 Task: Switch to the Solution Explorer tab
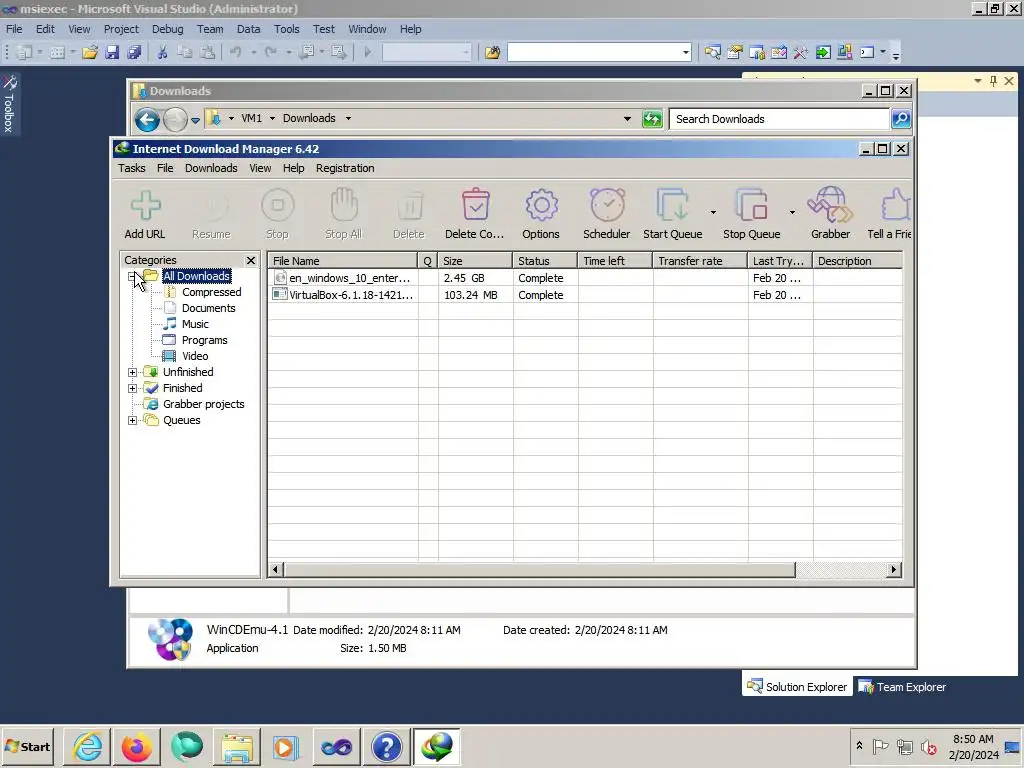797,687
